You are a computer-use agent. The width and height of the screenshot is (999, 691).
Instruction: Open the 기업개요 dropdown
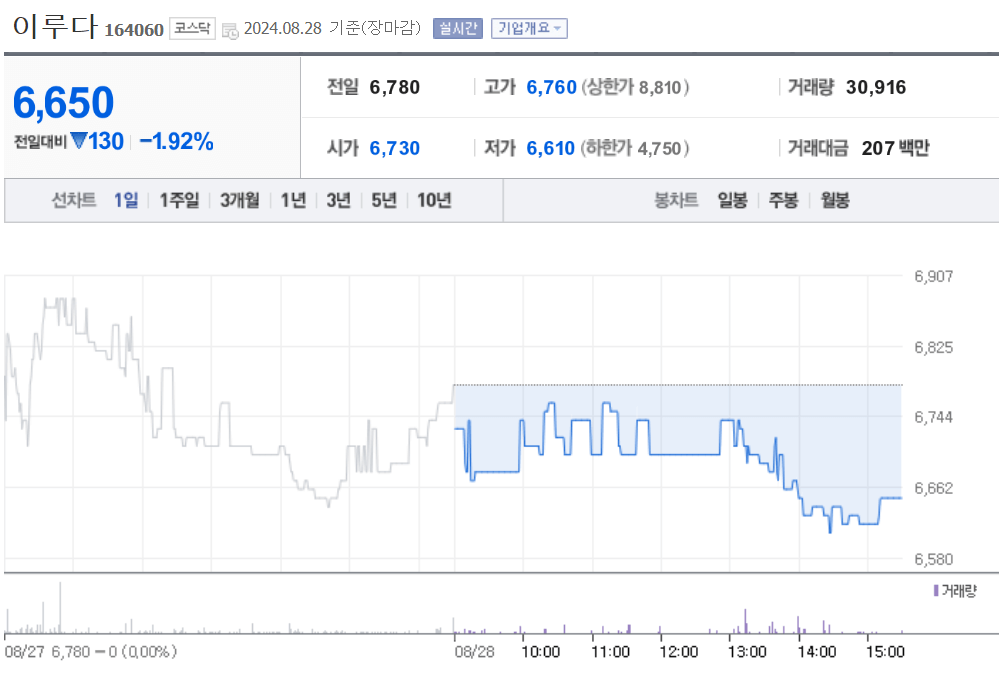click(x=529, y=29)
